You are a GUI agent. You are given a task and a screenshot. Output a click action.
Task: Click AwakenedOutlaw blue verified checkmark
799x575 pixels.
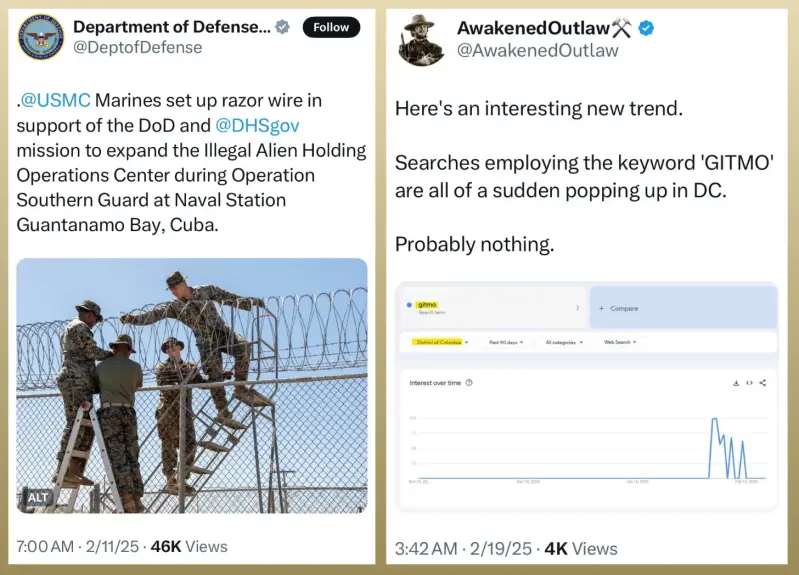coord(647,29)
